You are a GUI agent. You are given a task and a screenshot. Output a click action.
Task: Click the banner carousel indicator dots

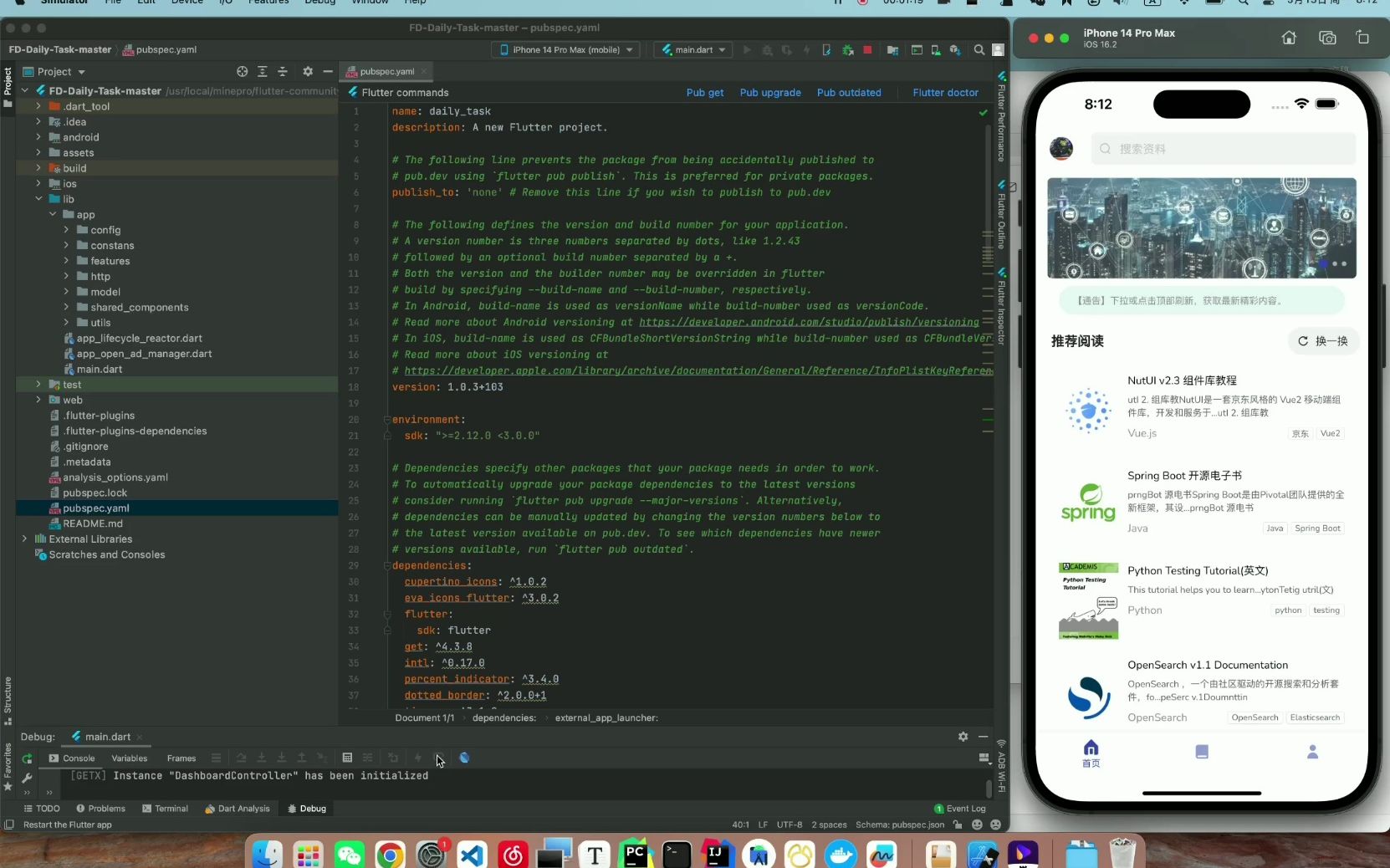click(1334, 264)
